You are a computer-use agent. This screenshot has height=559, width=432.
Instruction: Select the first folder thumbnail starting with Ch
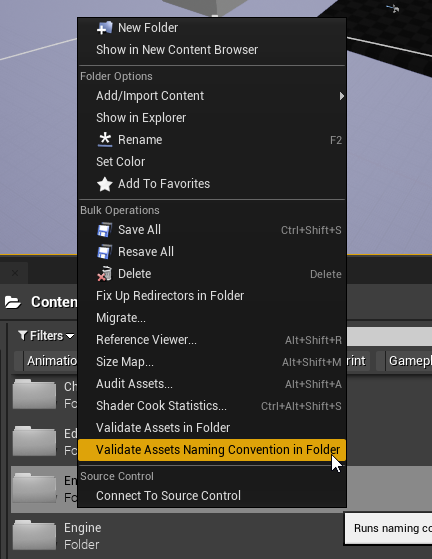point(35,394)
